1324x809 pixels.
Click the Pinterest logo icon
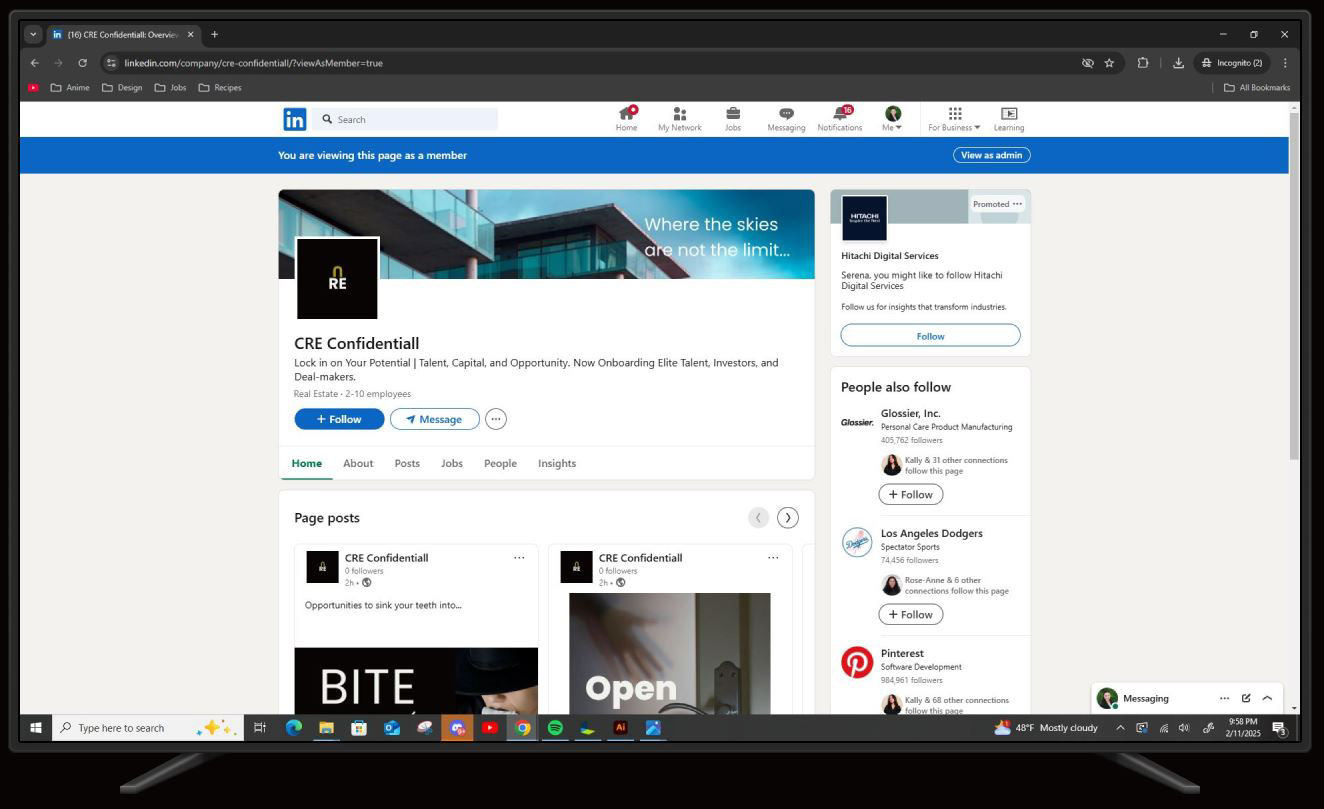(x=857, y=662)
